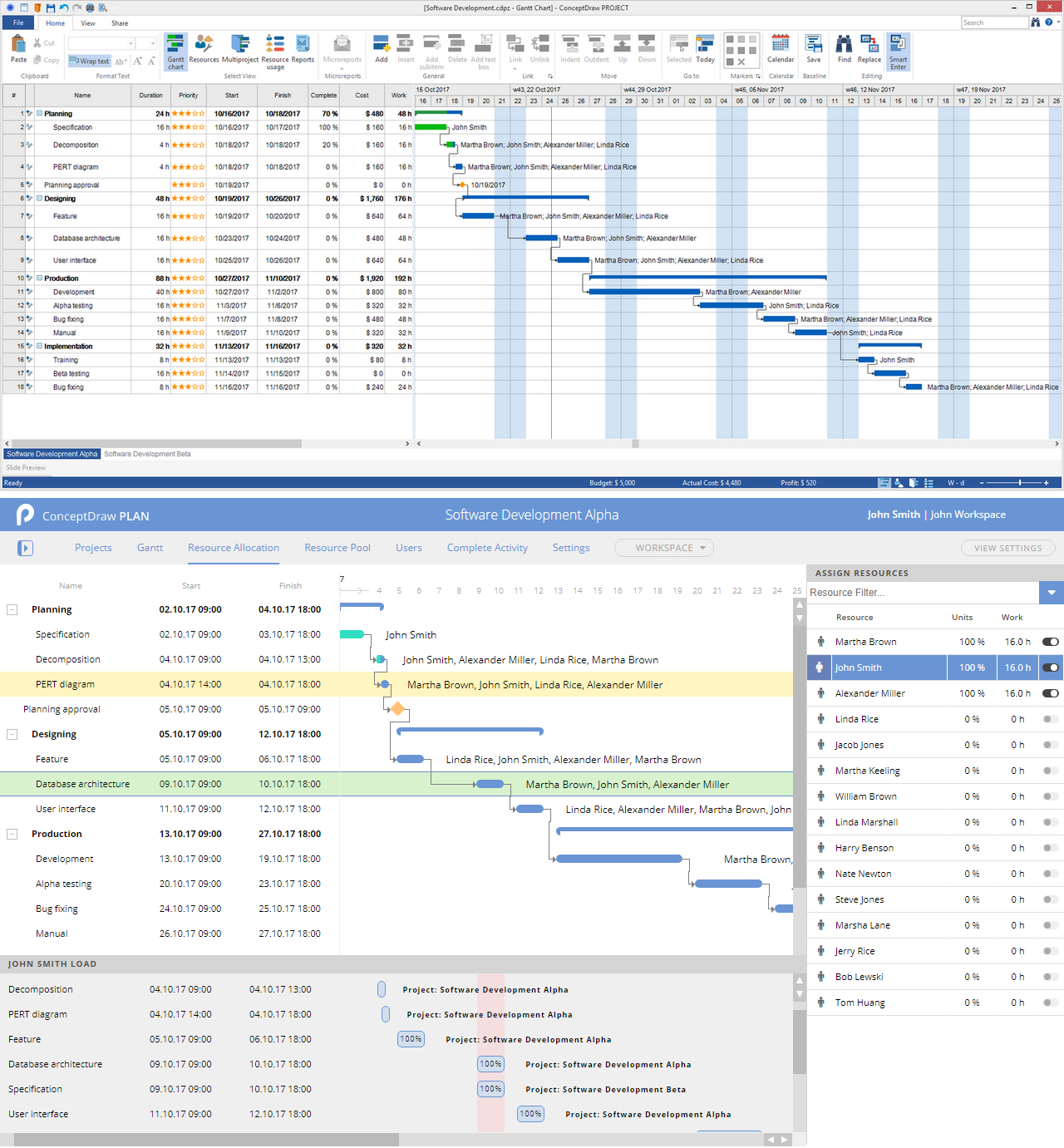Open the WORKSPACE dropdown
Screen dimensions: 1064x1148
pyautogui.click(x=664, y=548)
